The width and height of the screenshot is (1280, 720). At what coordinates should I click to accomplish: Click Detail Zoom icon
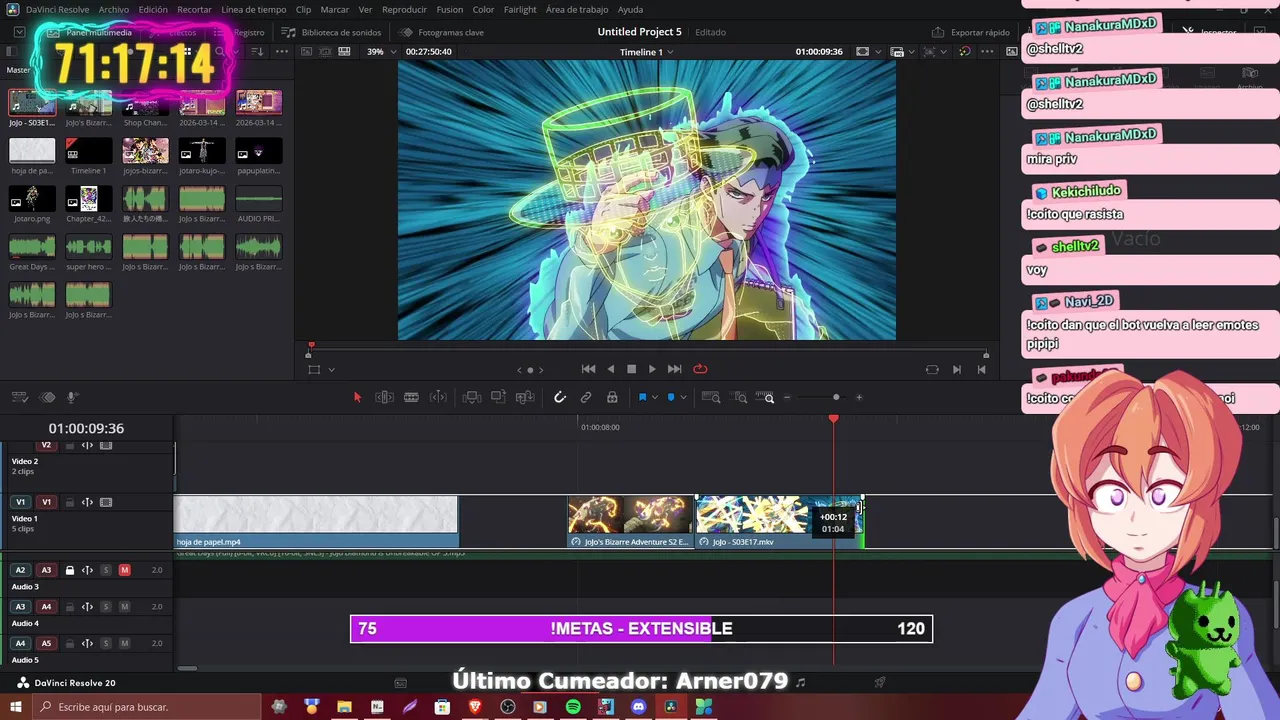(x=741, y=397)
